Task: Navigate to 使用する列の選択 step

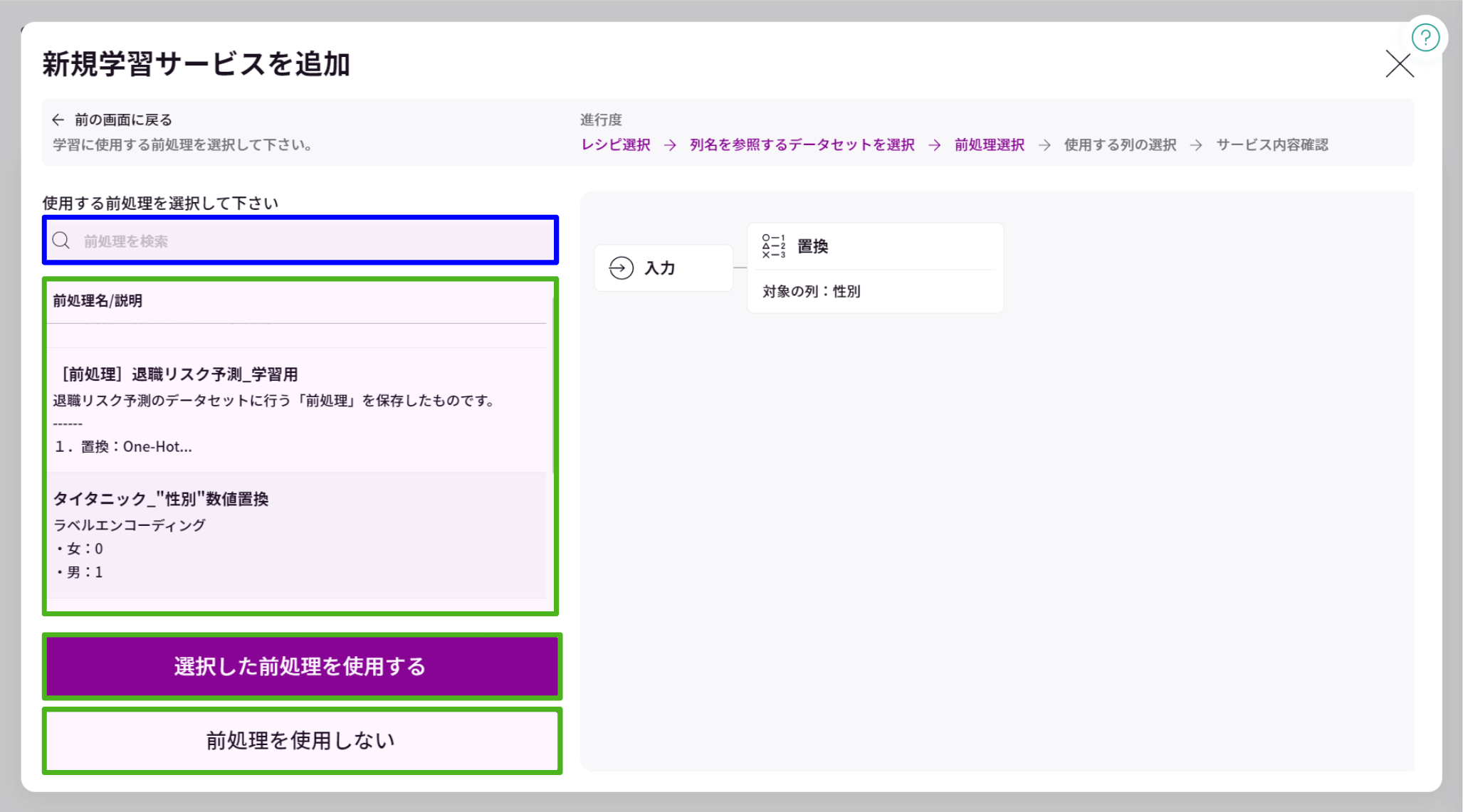Action: 1120,144
